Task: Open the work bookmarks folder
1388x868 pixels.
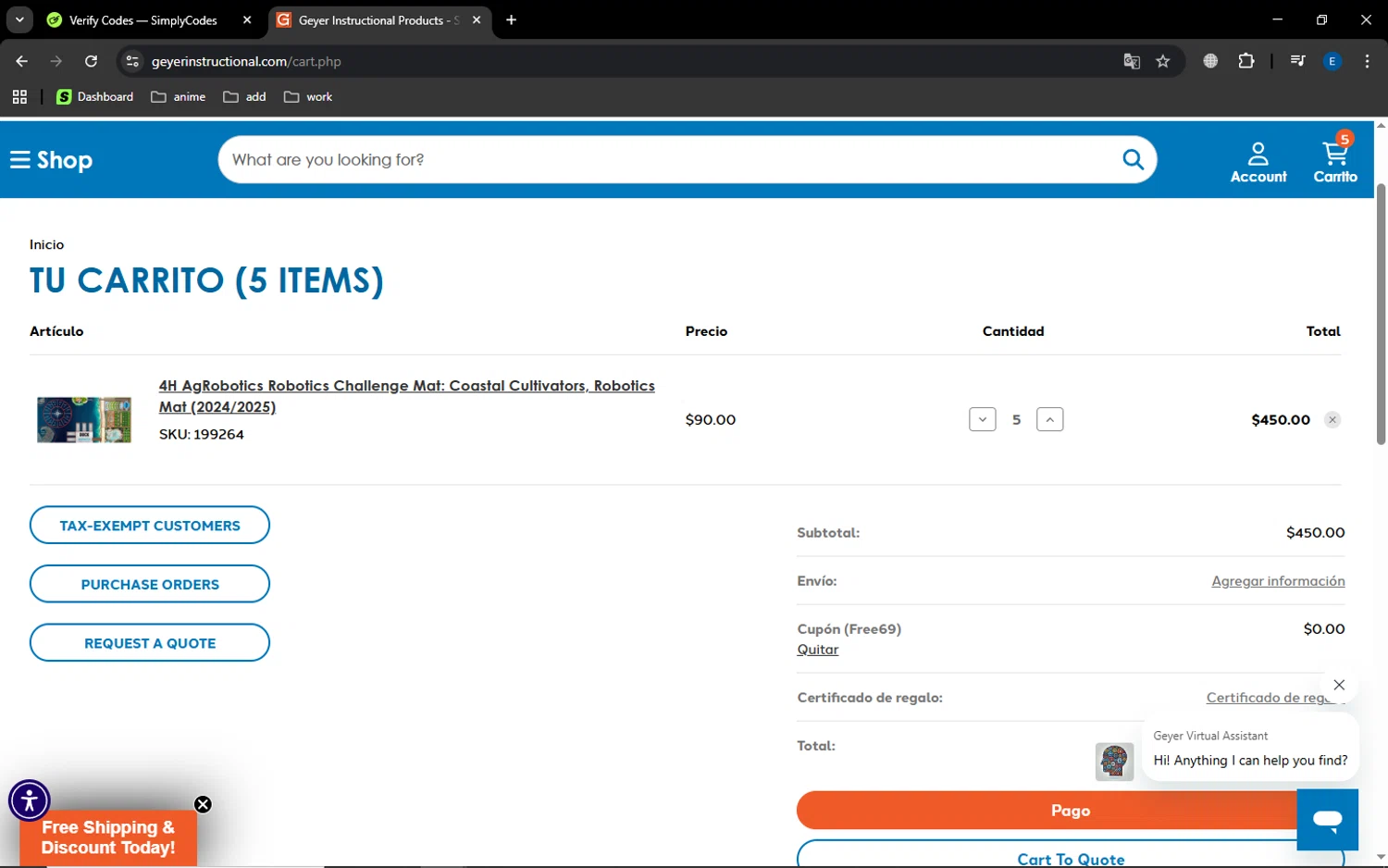Action: (308, 96)
